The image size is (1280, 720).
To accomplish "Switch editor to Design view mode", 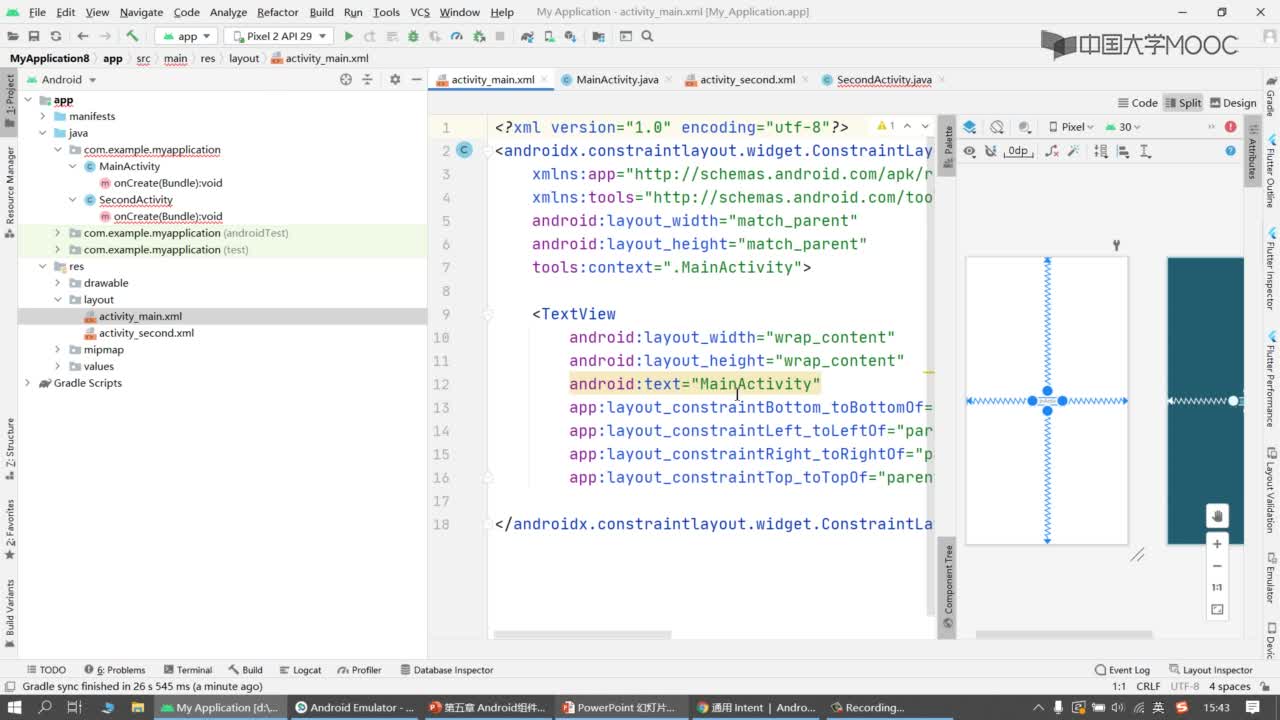I will pyautogui.click(x=1233, y=103).
